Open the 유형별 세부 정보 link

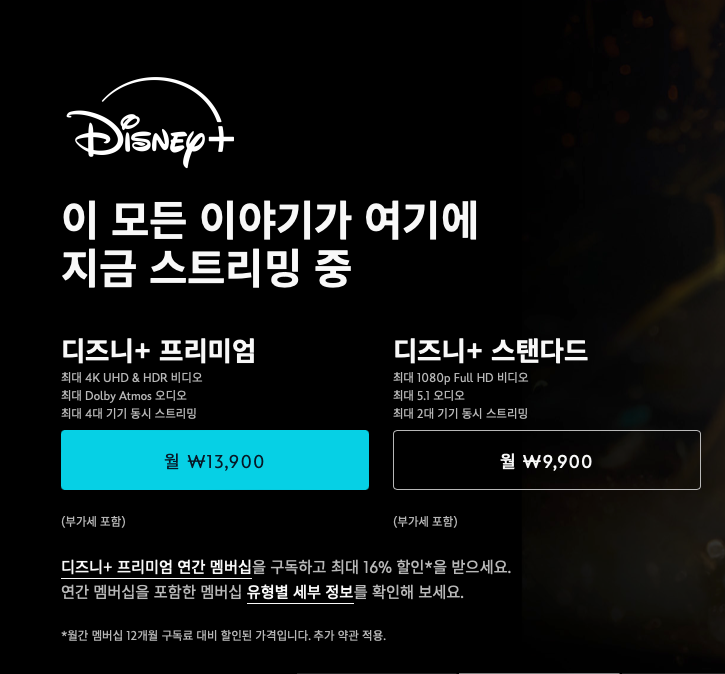coord(300,592)
